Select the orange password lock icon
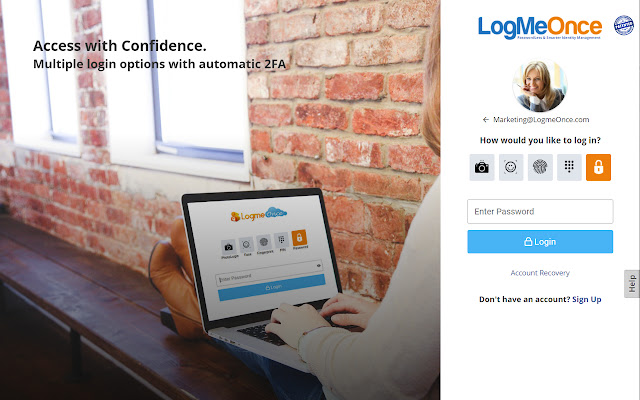640x400 pixels. coord(598,167)
